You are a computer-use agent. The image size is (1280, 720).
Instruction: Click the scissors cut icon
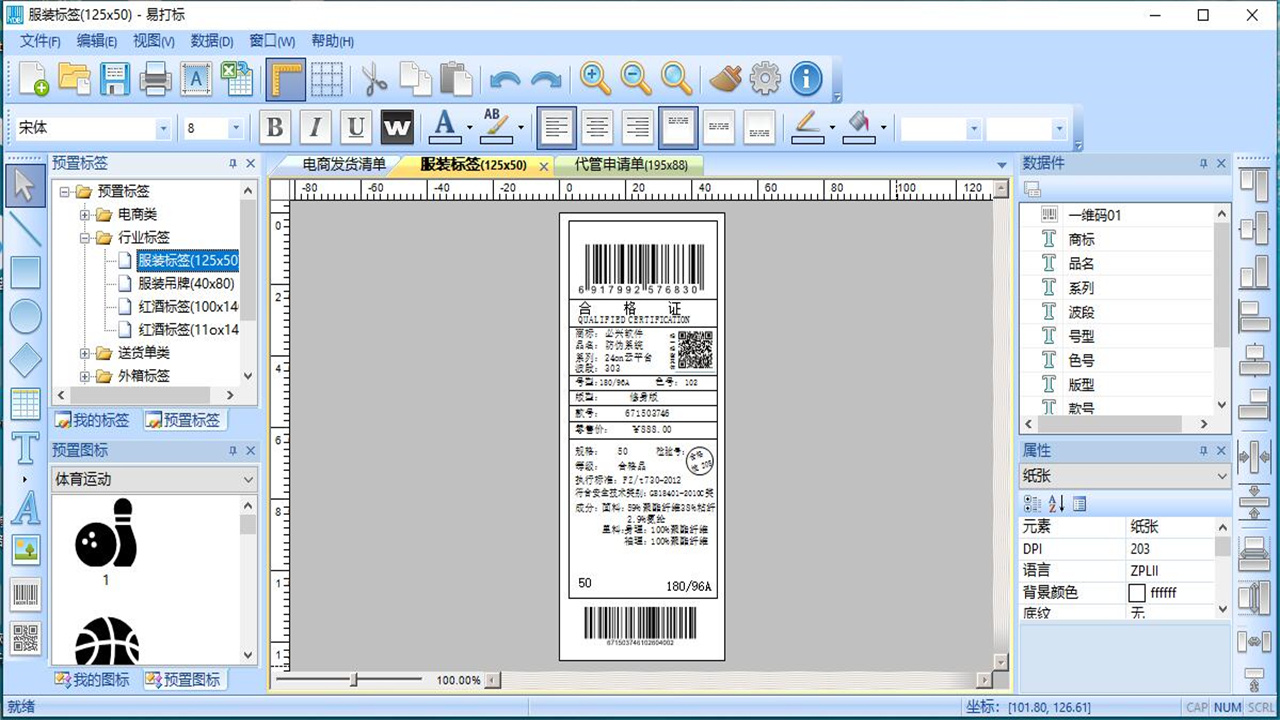(x=374, y=78)
